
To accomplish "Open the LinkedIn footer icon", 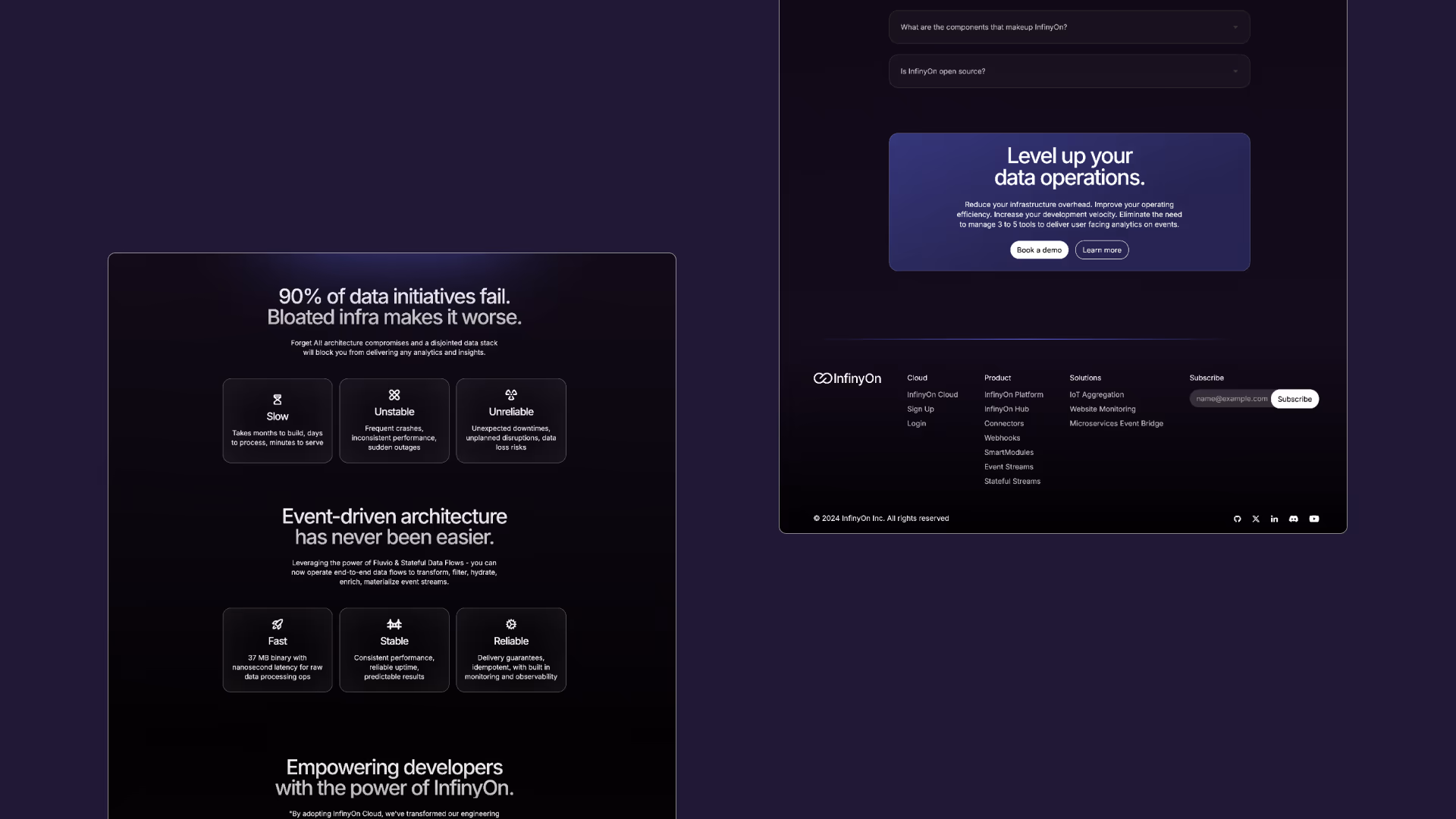I will coord(1274,519).
